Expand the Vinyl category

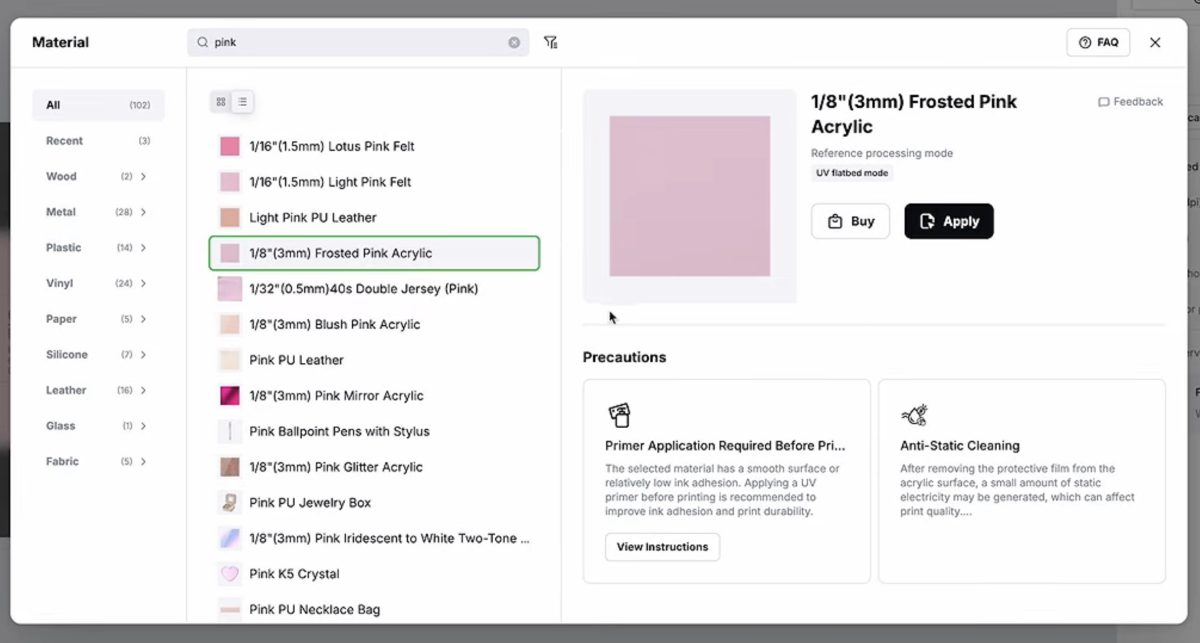click(143, 283)
